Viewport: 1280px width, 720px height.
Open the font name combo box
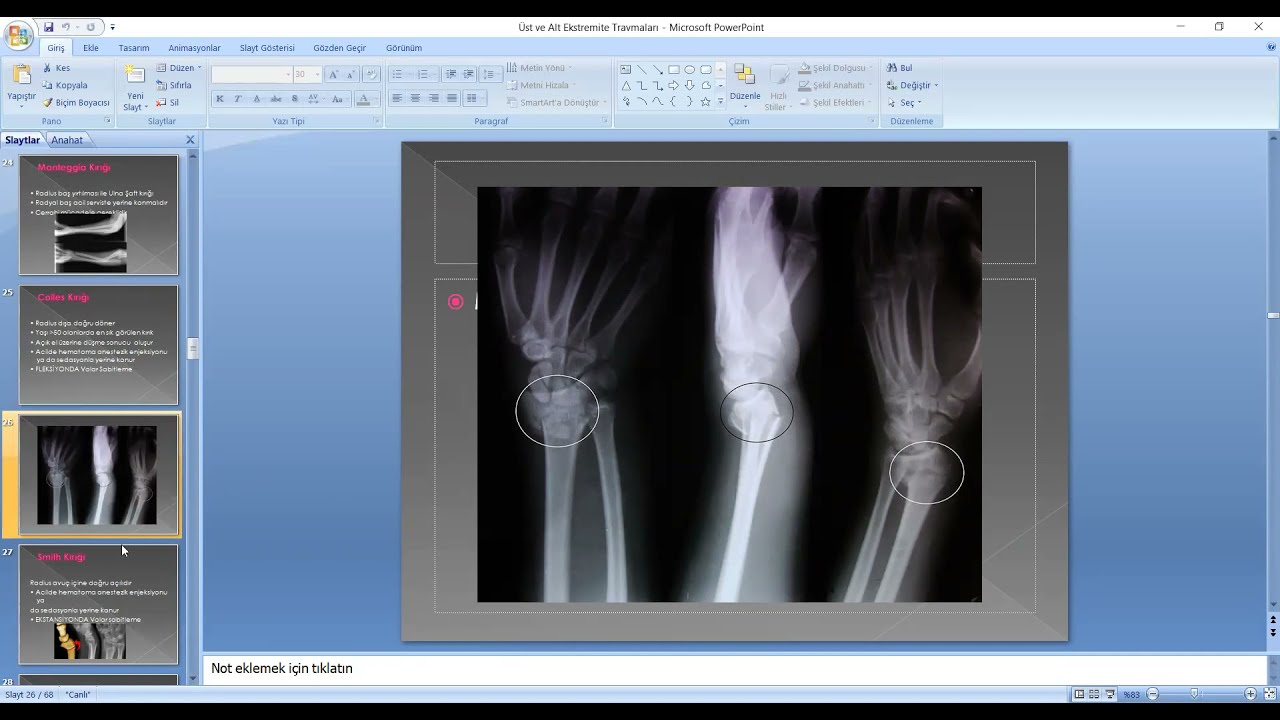[252, 74]
